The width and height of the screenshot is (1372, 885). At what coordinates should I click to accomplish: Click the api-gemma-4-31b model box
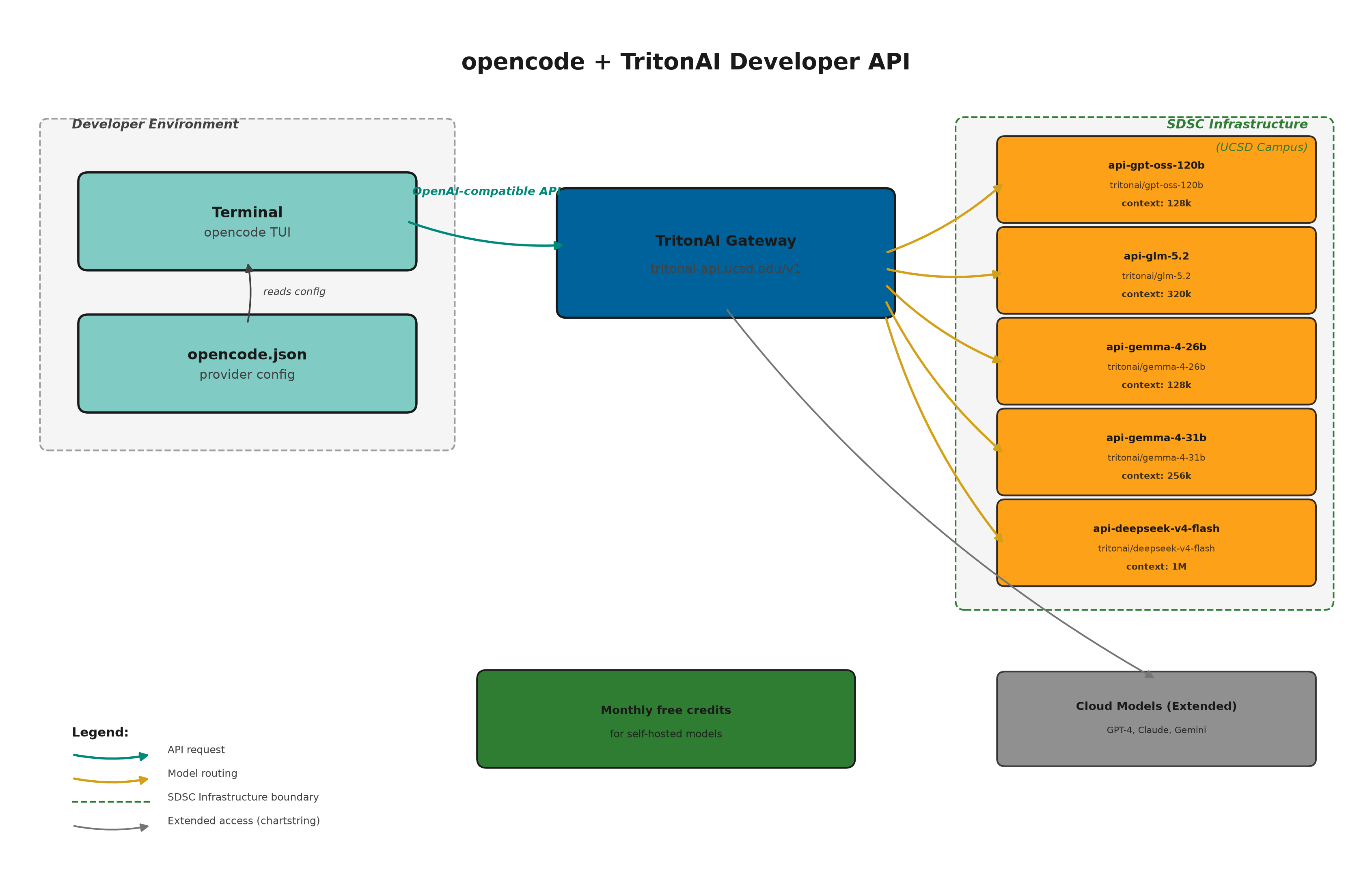tap(1156, 452)
